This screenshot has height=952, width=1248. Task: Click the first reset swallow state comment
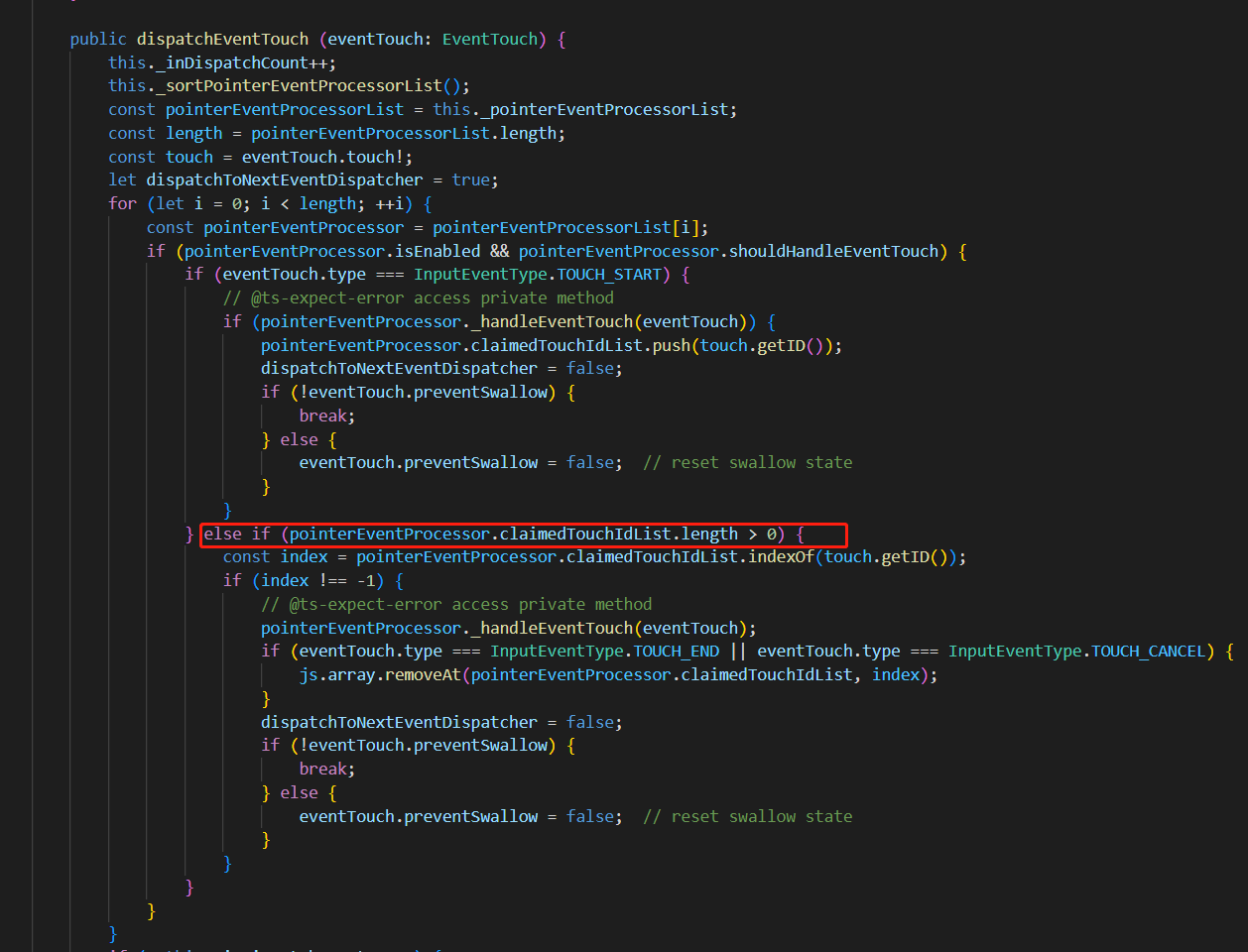750,462
